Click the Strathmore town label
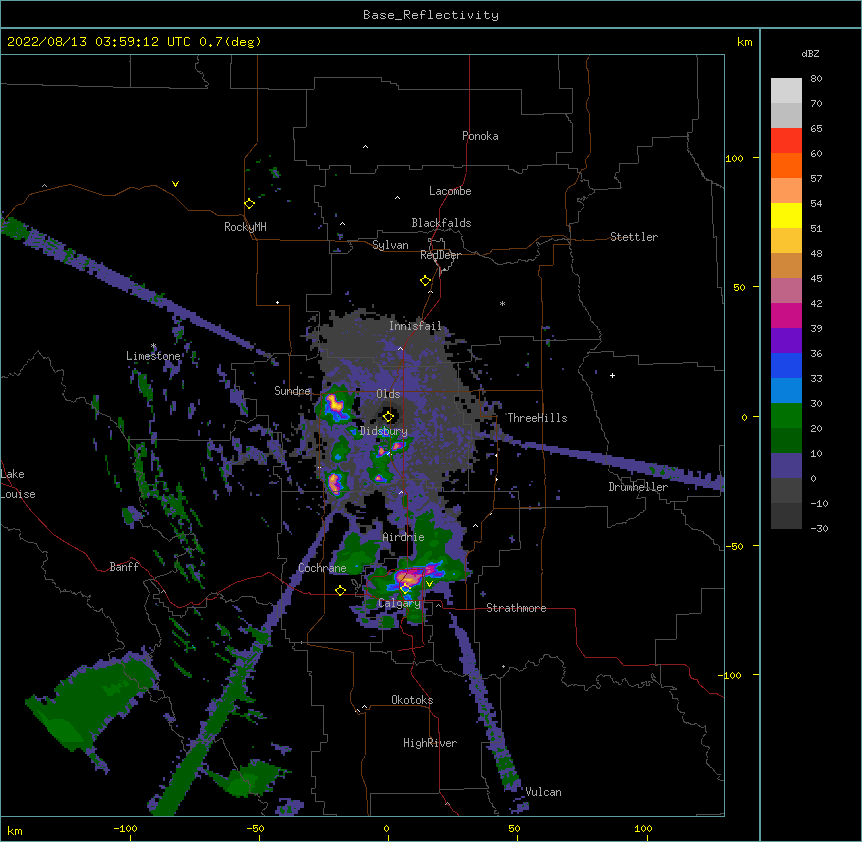This screenshot has height=842, width=862. (x=516, y=608)
